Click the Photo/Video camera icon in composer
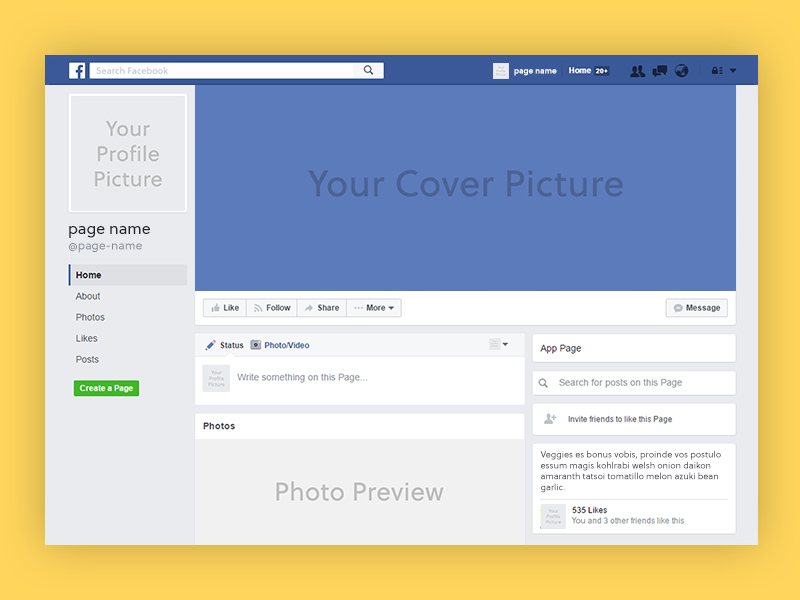 click(x=255, y=344)
